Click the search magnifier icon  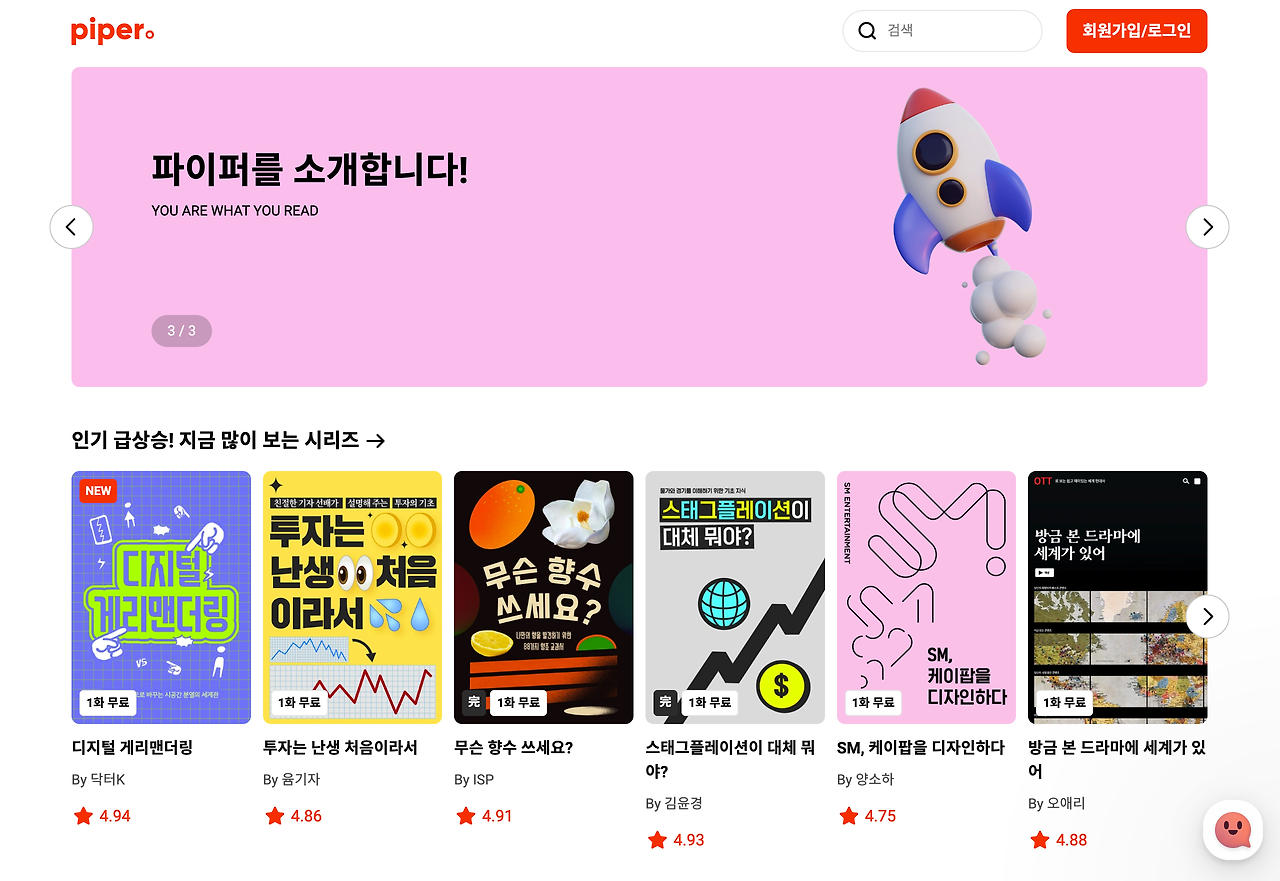click(x=867, y=31)
